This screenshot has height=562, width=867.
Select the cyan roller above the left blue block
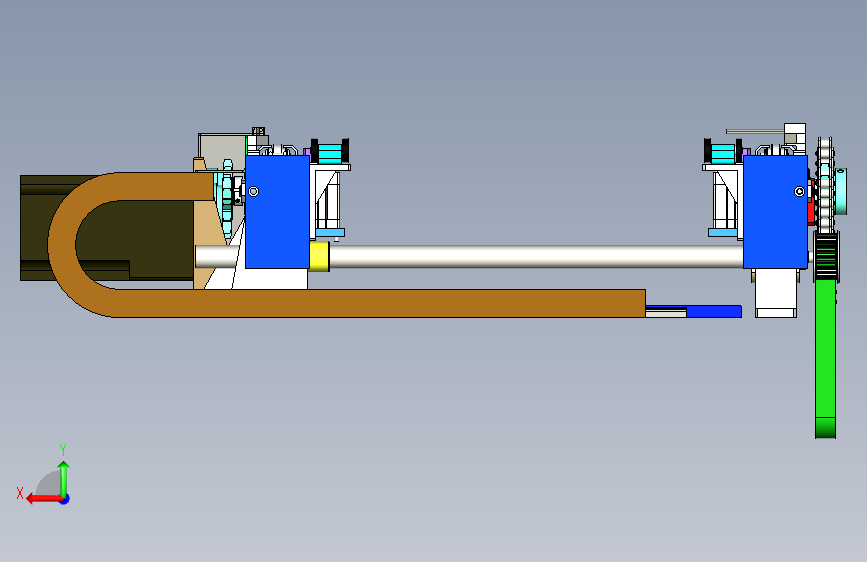(331, 153)
